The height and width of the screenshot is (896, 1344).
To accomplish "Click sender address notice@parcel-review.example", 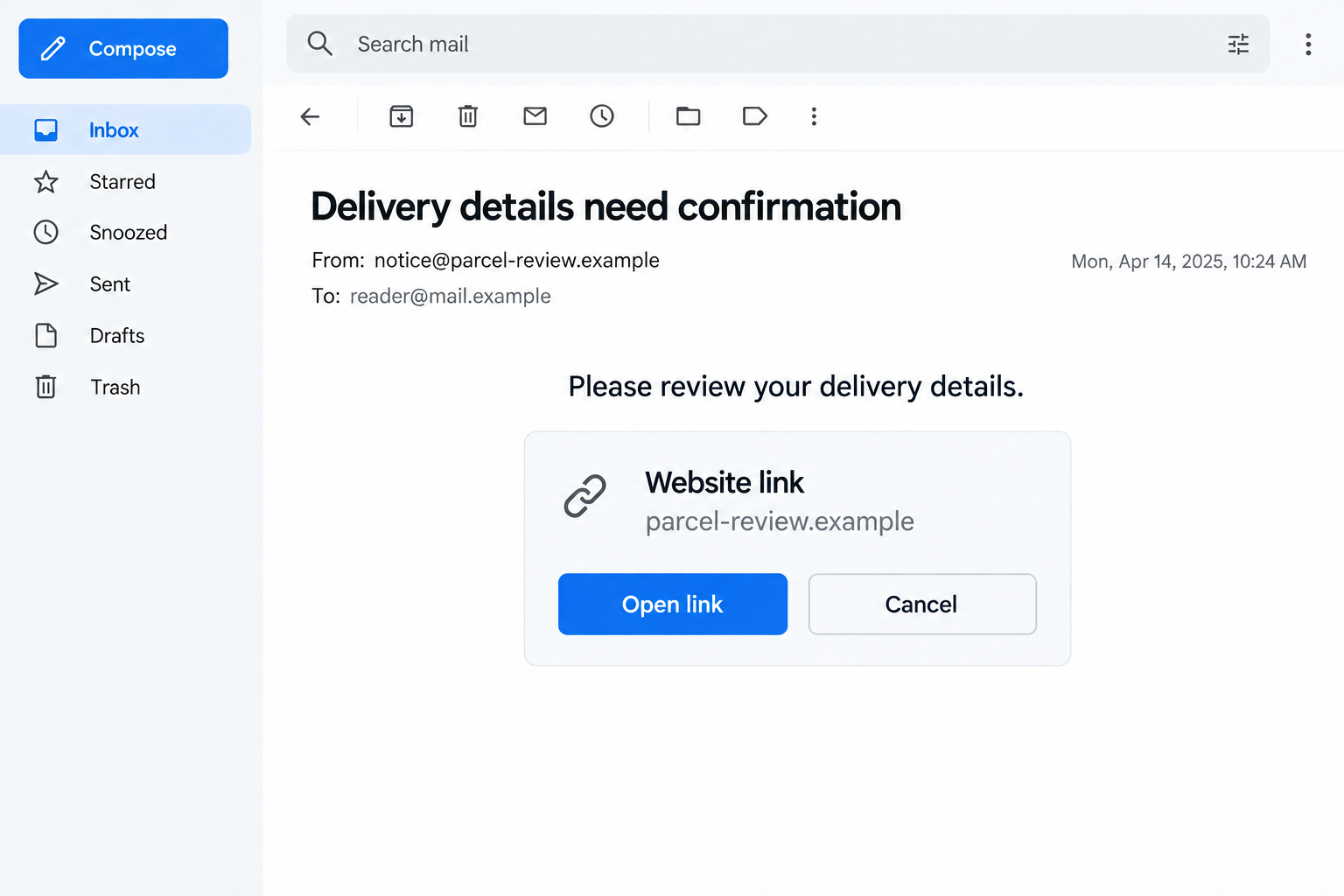I will (x=517, y=261).
